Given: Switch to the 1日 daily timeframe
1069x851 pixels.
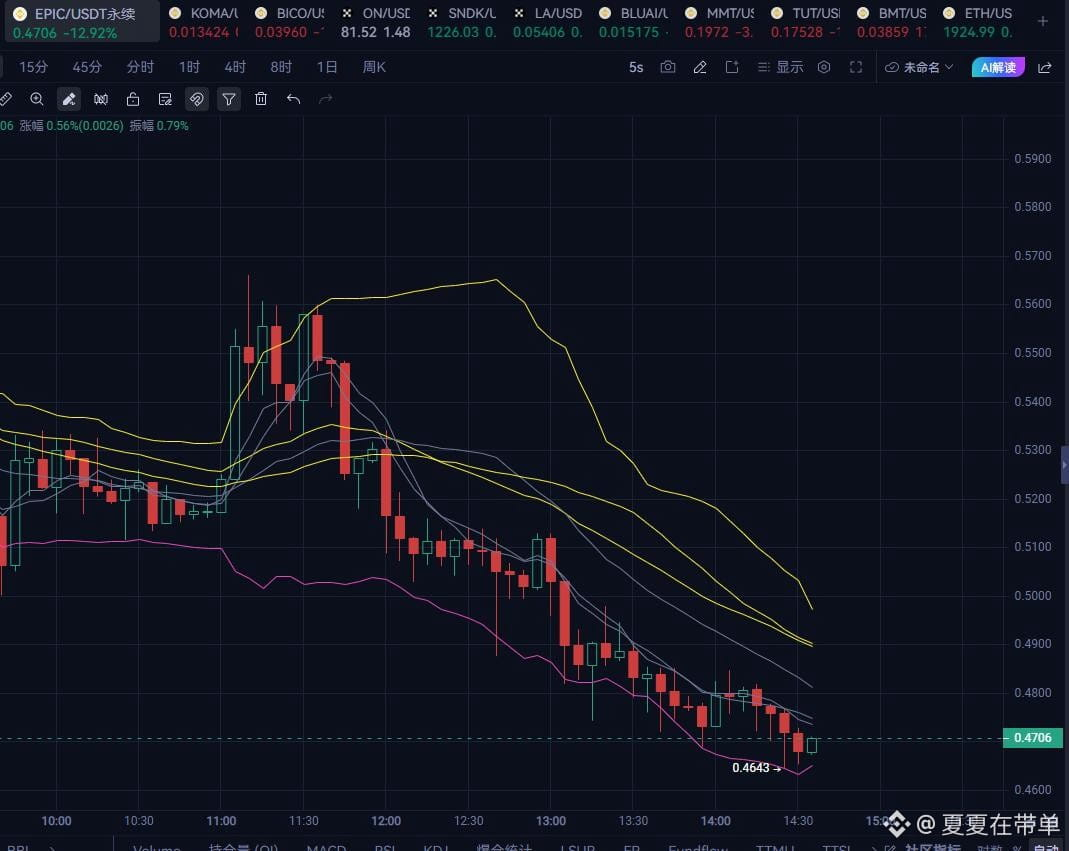Looking at the screenshot, I should coord(327,67).
